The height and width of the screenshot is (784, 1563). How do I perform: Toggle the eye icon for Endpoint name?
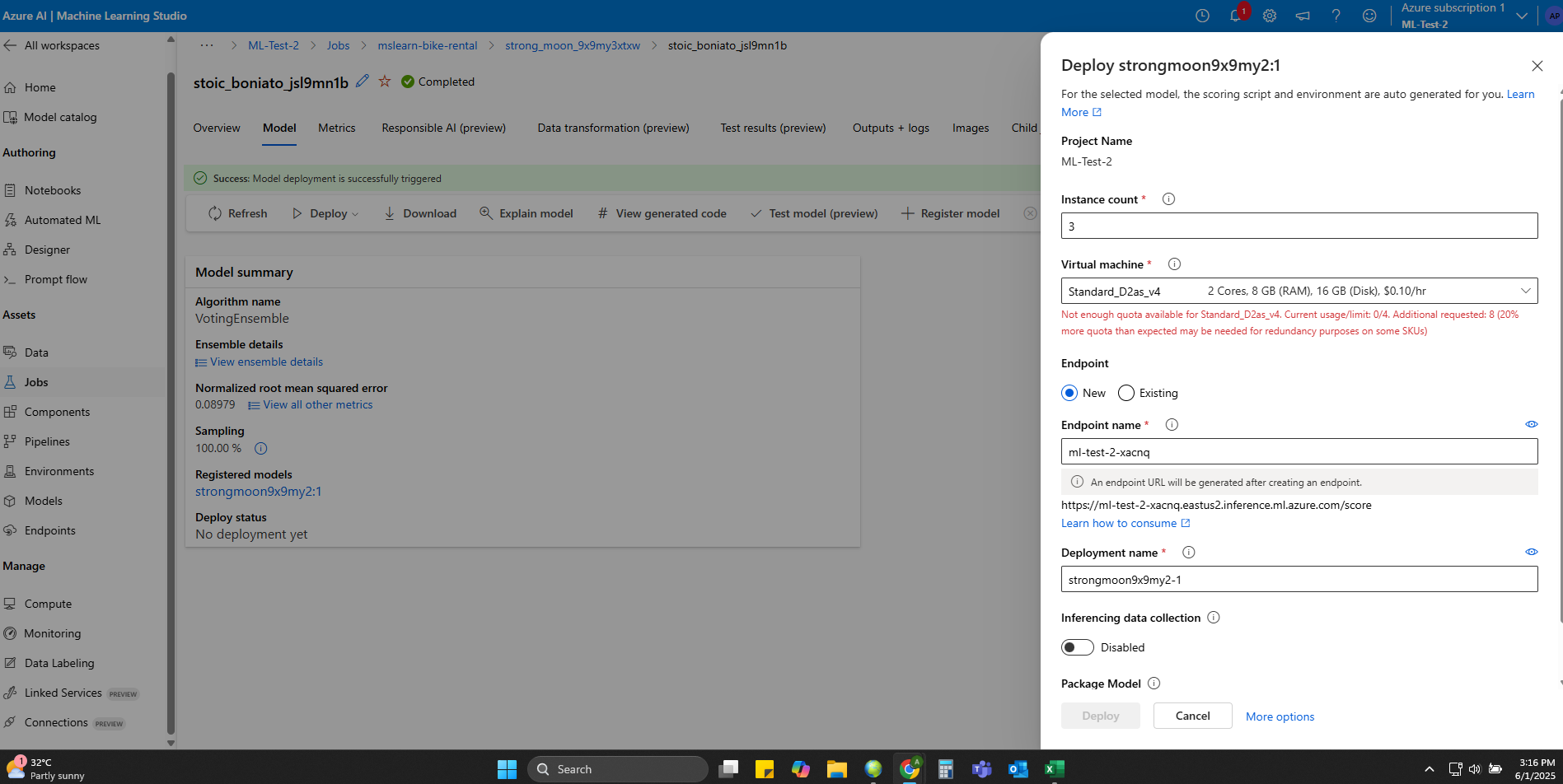1532,424
